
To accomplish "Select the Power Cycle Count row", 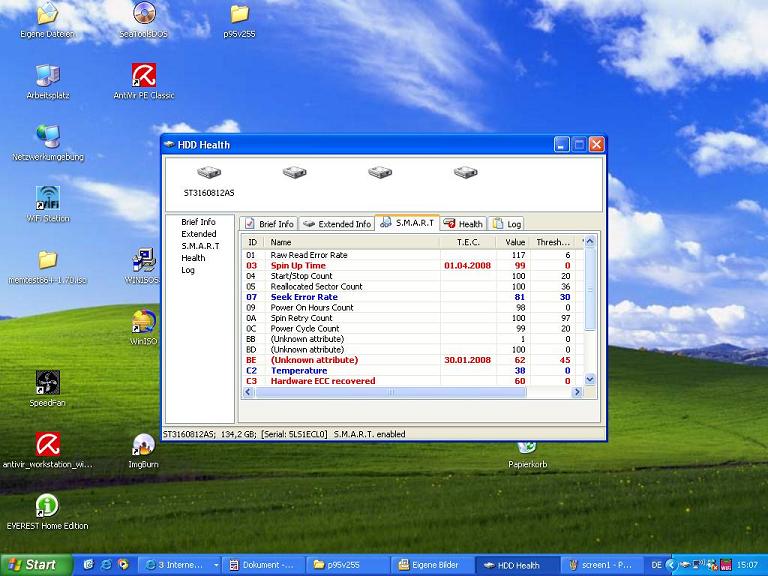I will (x=413, y=329).
